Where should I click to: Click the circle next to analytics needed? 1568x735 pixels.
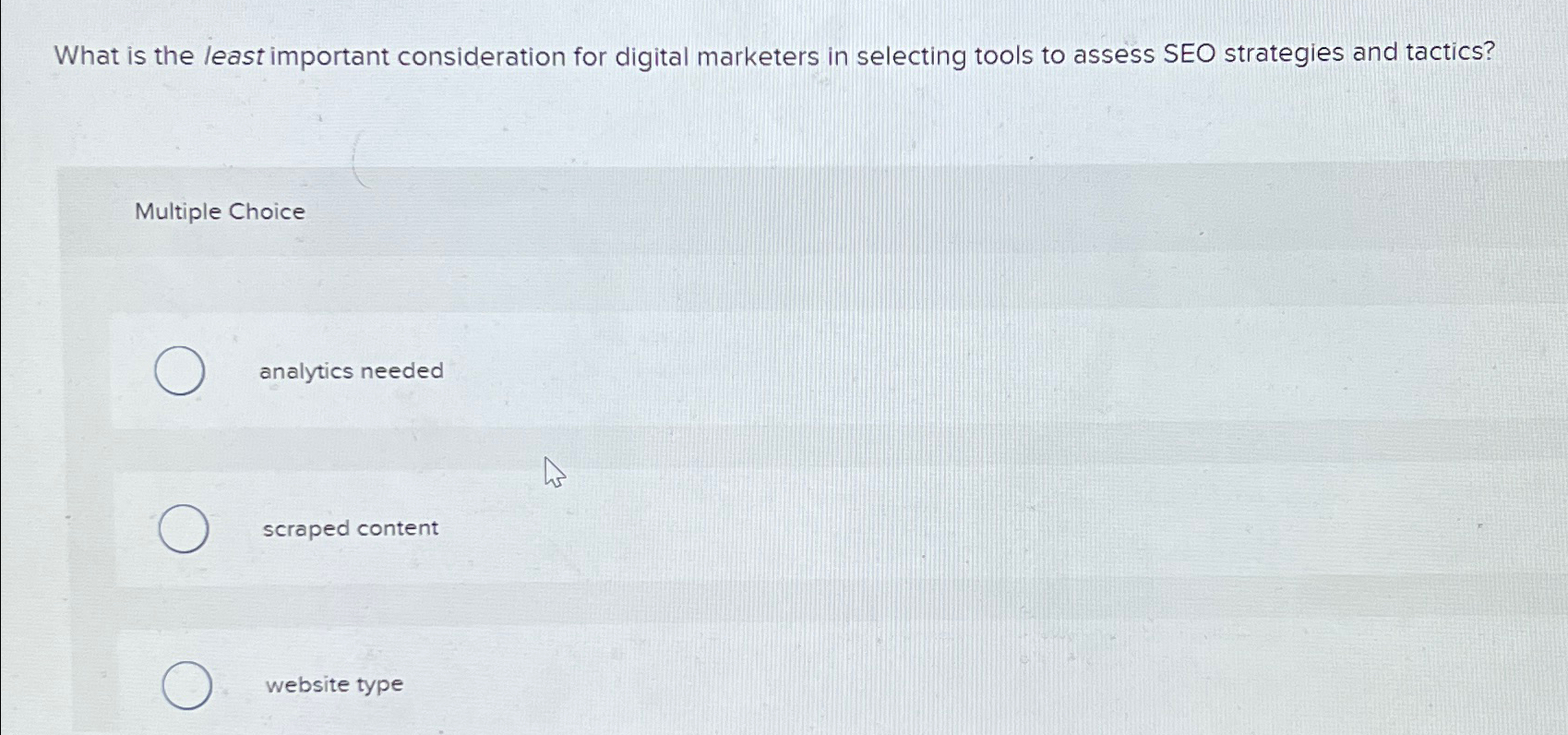coord(182,371)
